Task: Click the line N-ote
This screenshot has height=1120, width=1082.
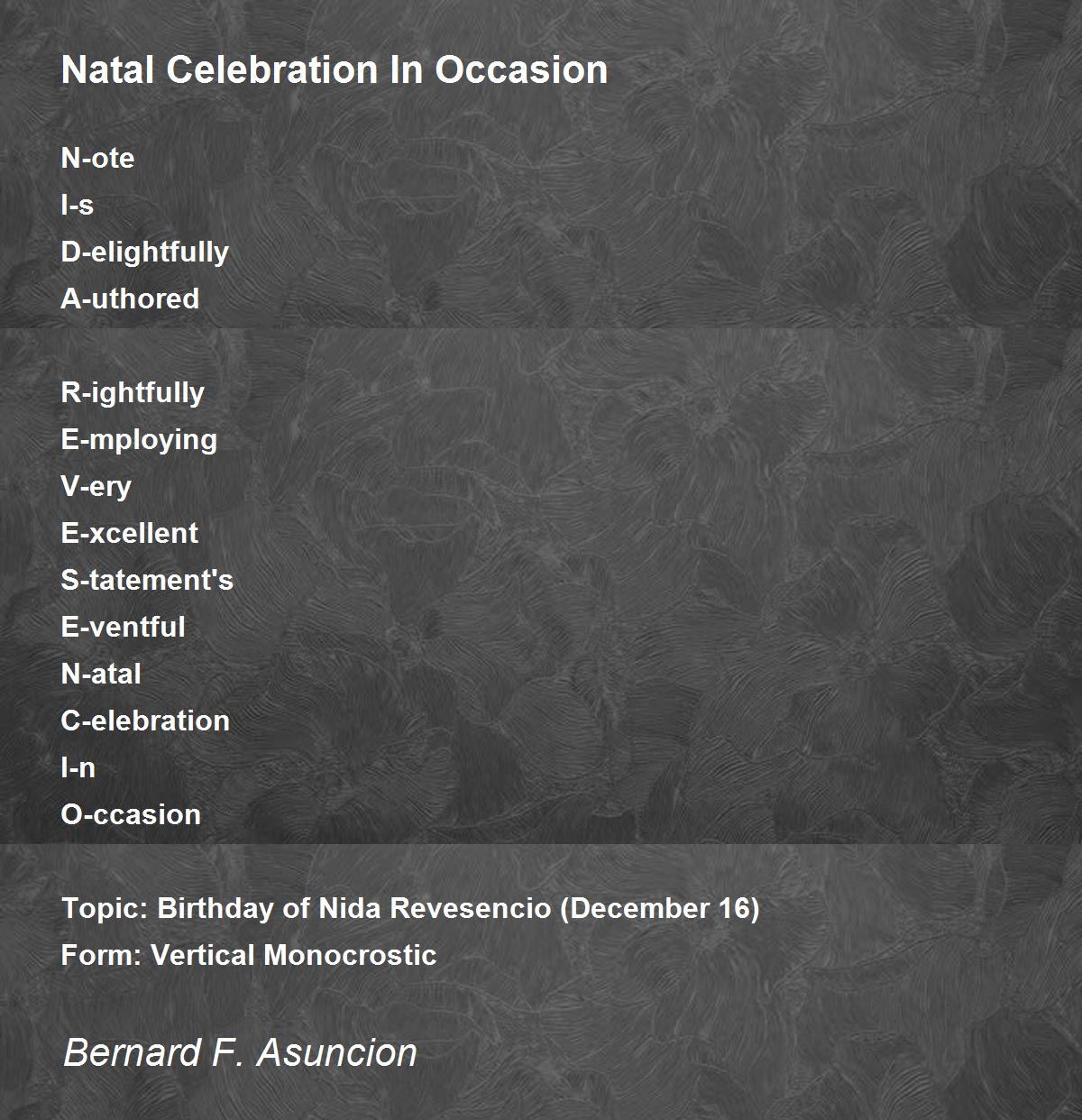Action: (x=97, y=158)
